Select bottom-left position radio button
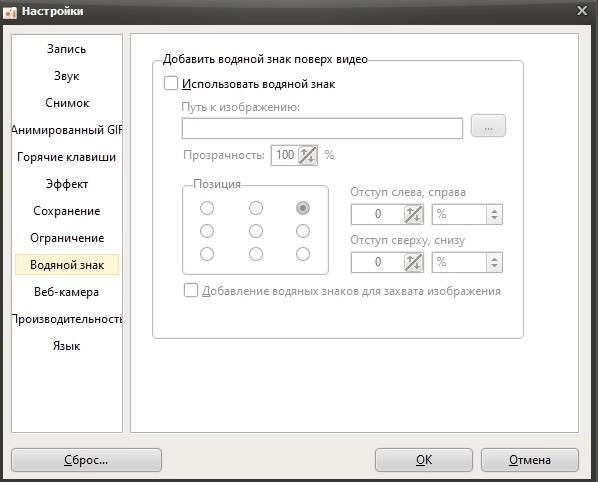This screenshot has height=482, width=598. [207, 254]
